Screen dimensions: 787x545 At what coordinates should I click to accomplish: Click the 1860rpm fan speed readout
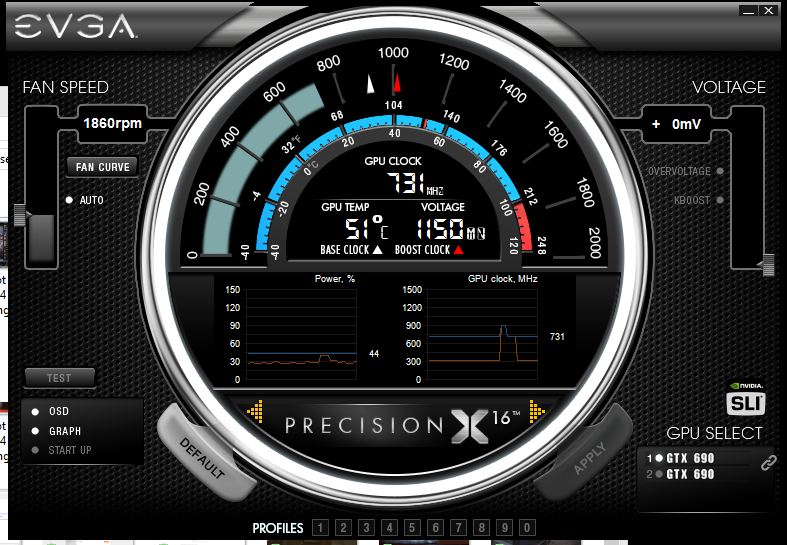pyautogui.click(x=112, y=123)
